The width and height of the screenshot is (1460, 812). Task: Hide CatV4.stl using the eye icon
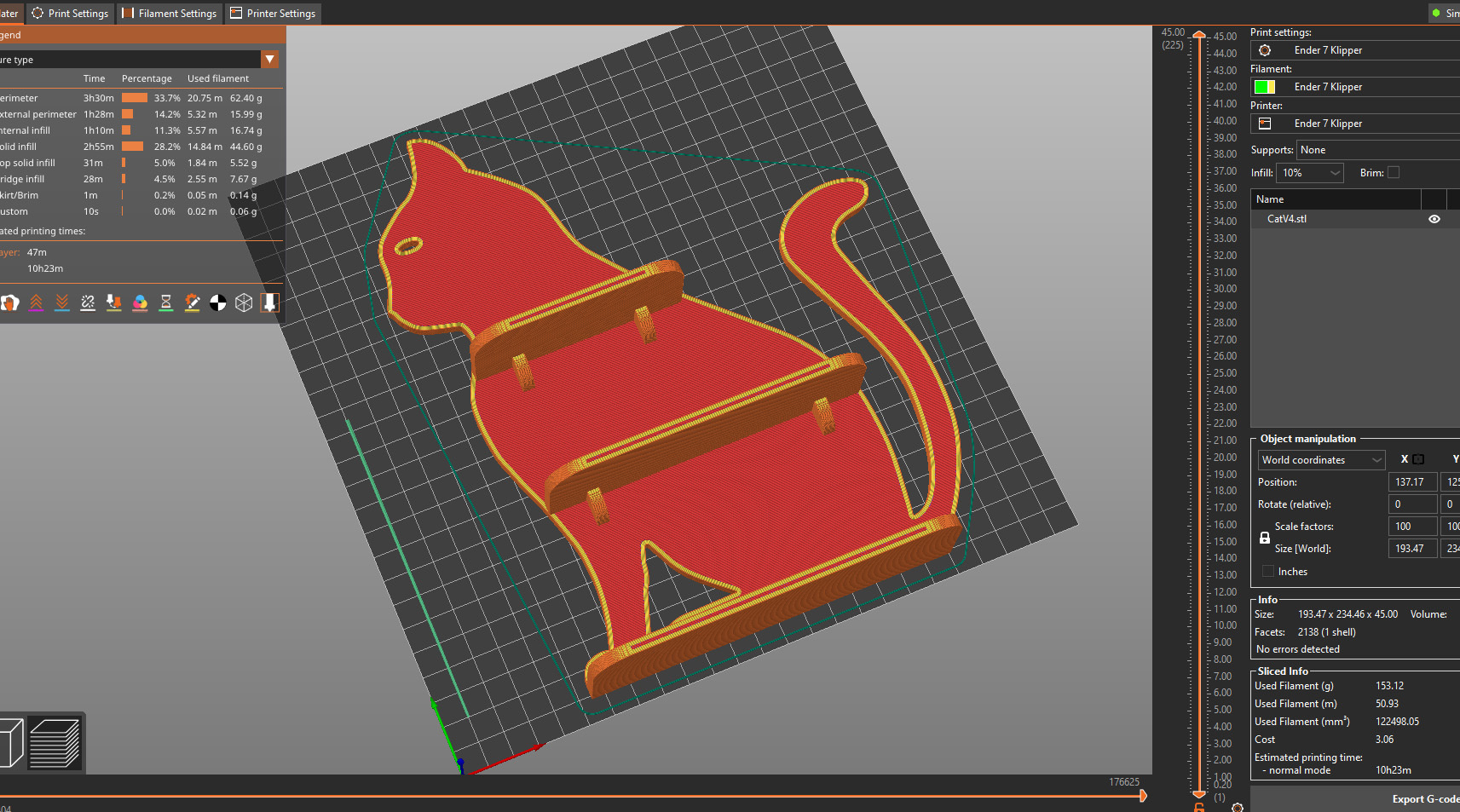[1434, 219]
